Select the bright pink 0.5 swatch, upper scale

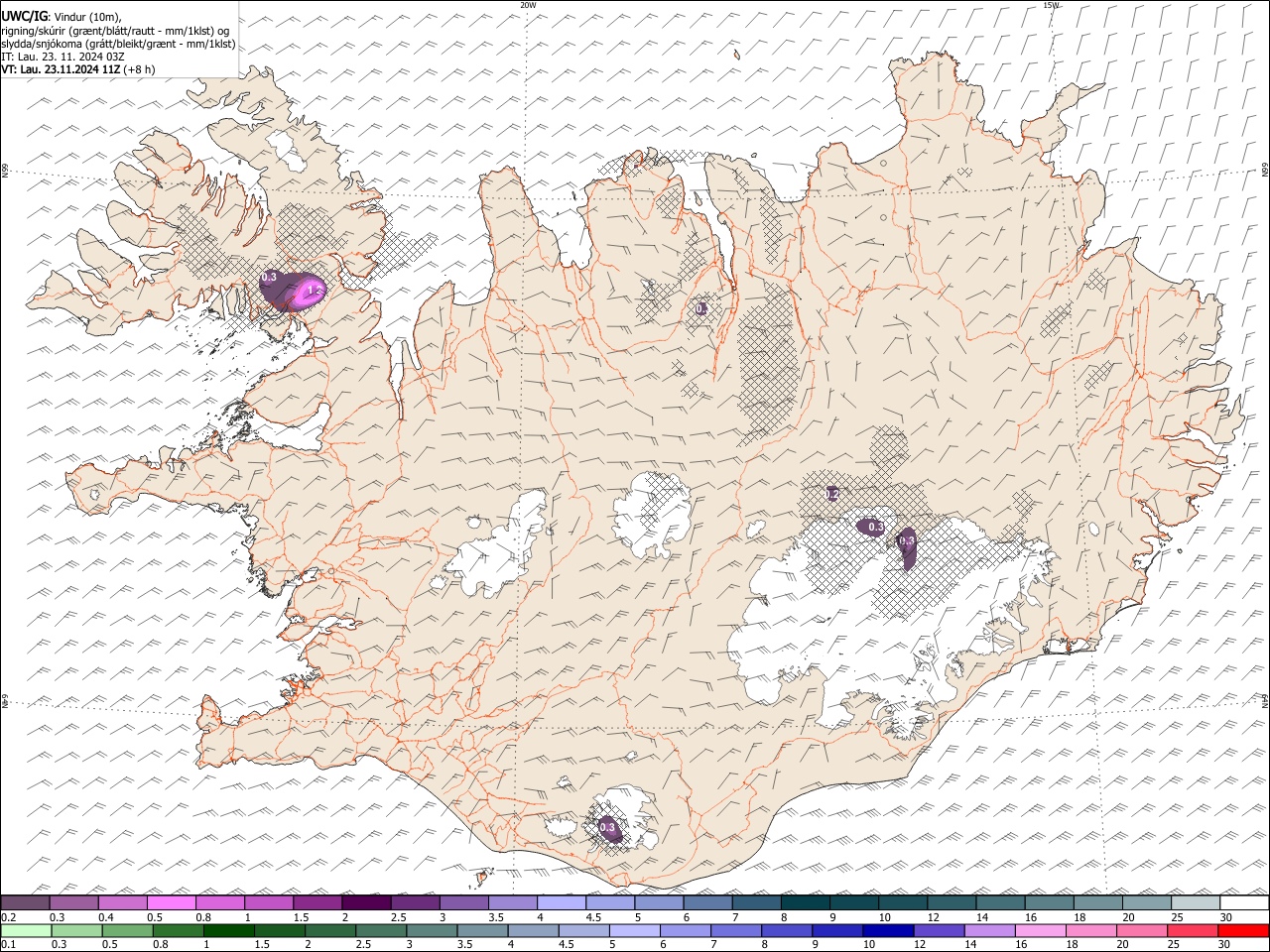pyautogui.click(x=172, y=902)
